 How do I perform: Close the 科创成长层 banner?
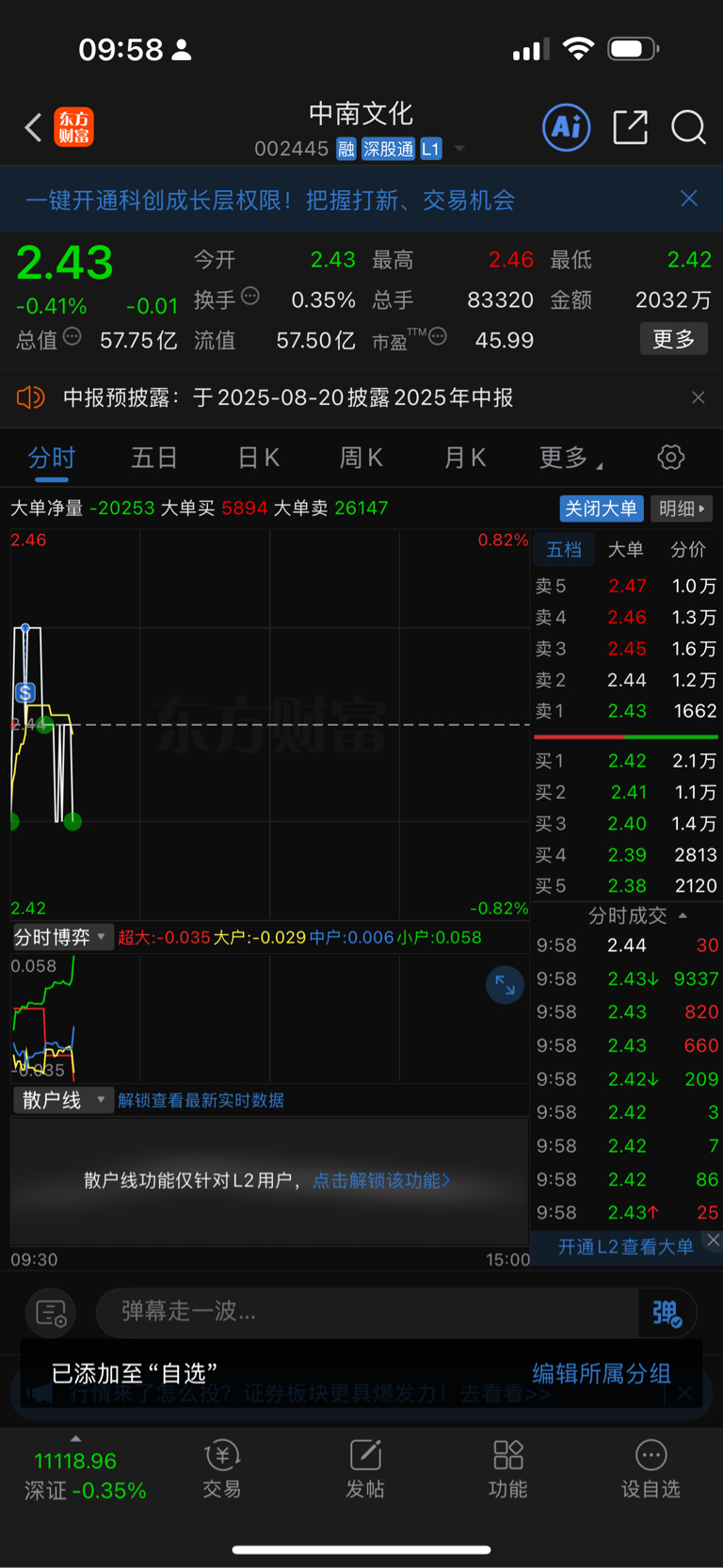click(689, 198)
